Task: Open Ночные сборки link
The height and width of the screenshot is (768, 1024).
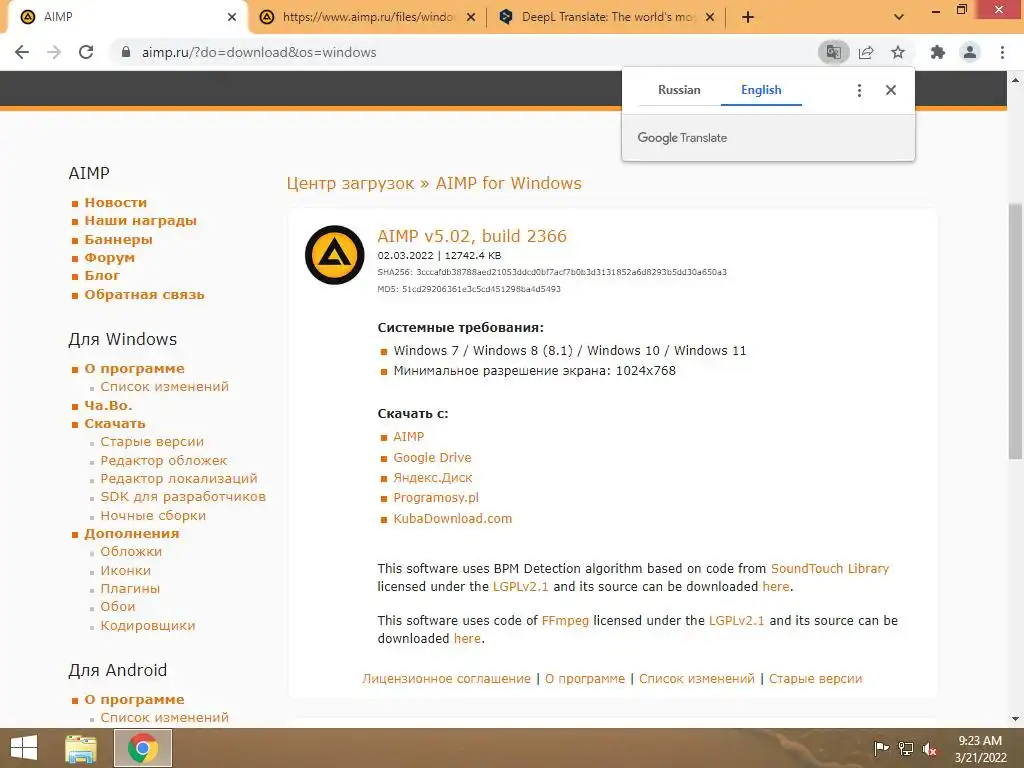Action: pyautogui.click(x=153, y=515)
